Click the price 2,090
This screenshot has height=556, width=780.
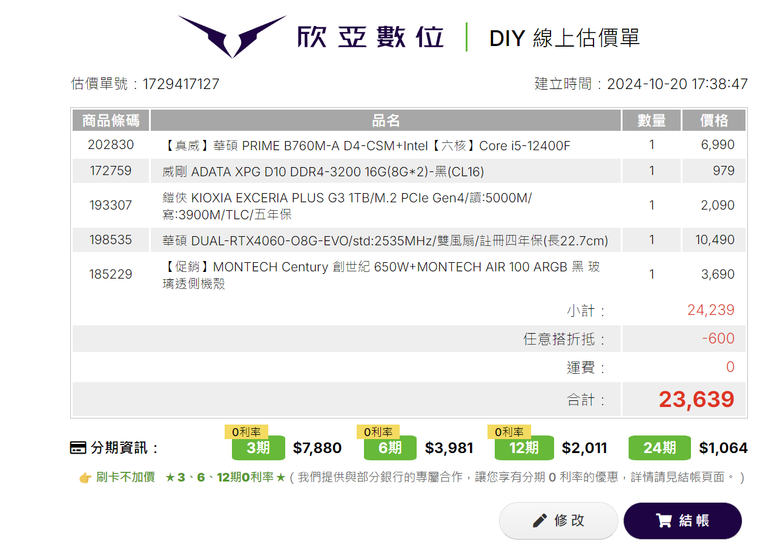pyautogui.click(x=717, y=205)
